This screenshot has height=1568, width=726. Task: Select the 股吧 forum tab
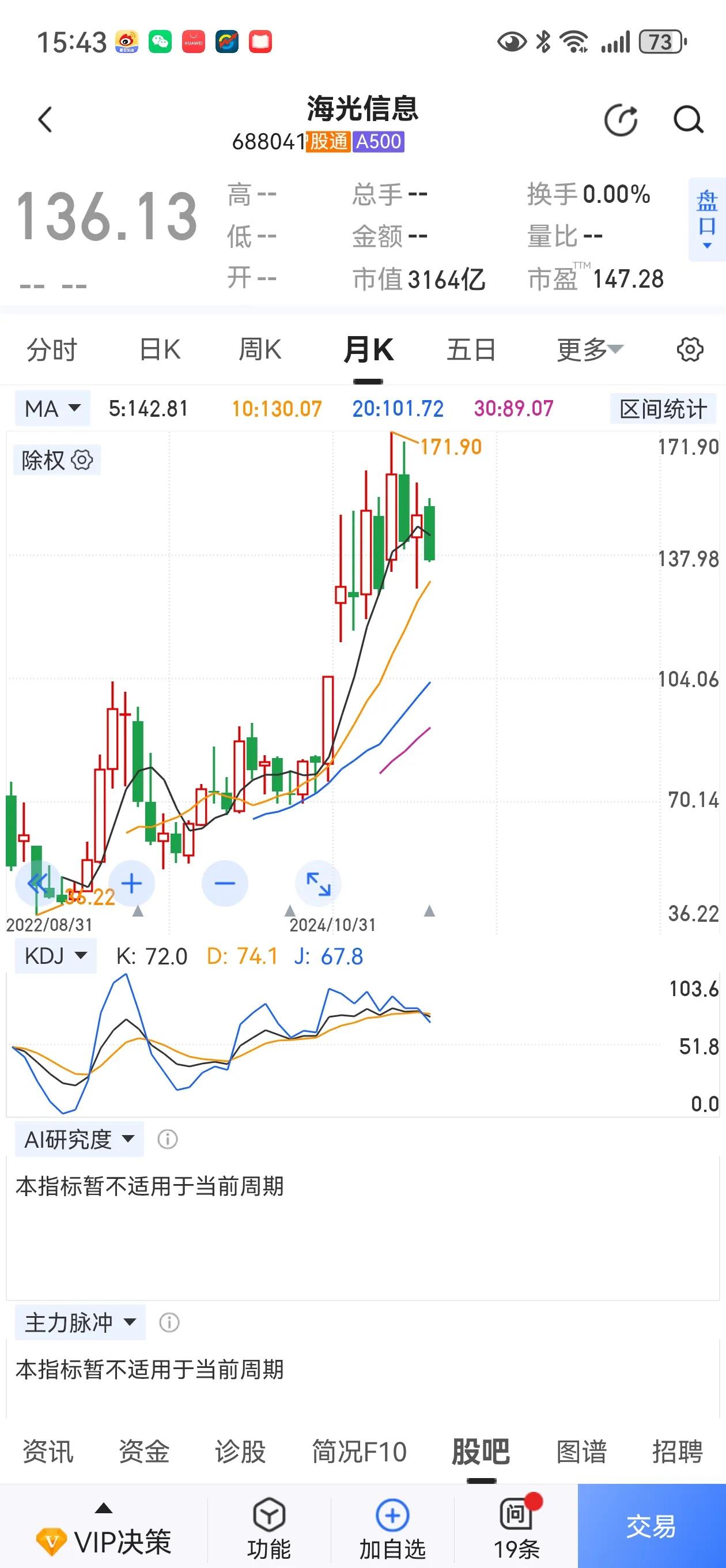[481, 1452]
